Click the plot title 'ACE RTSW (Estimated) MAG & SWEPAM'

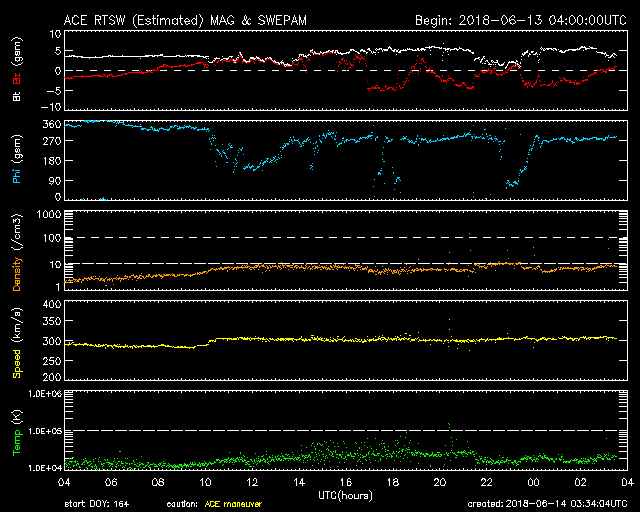coord(185,20)
